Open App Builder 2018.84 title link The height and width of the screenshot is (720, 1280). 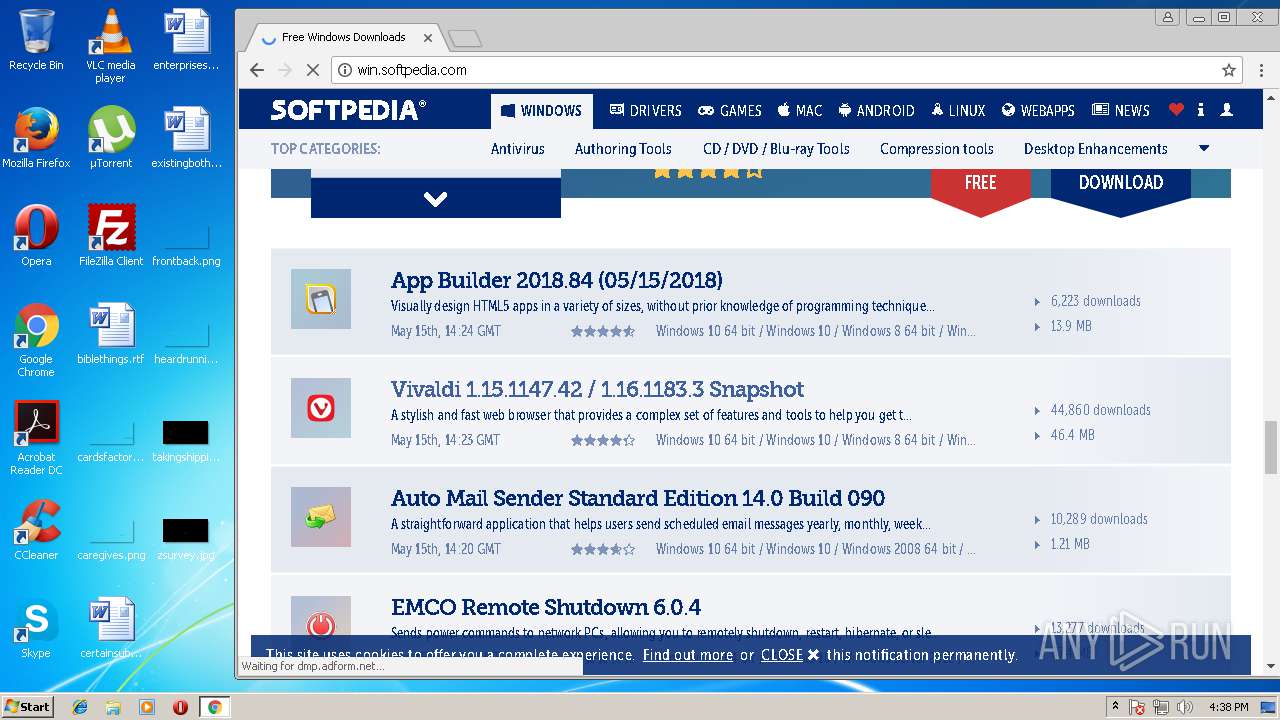pyautogui.click(x=557, y=280)
